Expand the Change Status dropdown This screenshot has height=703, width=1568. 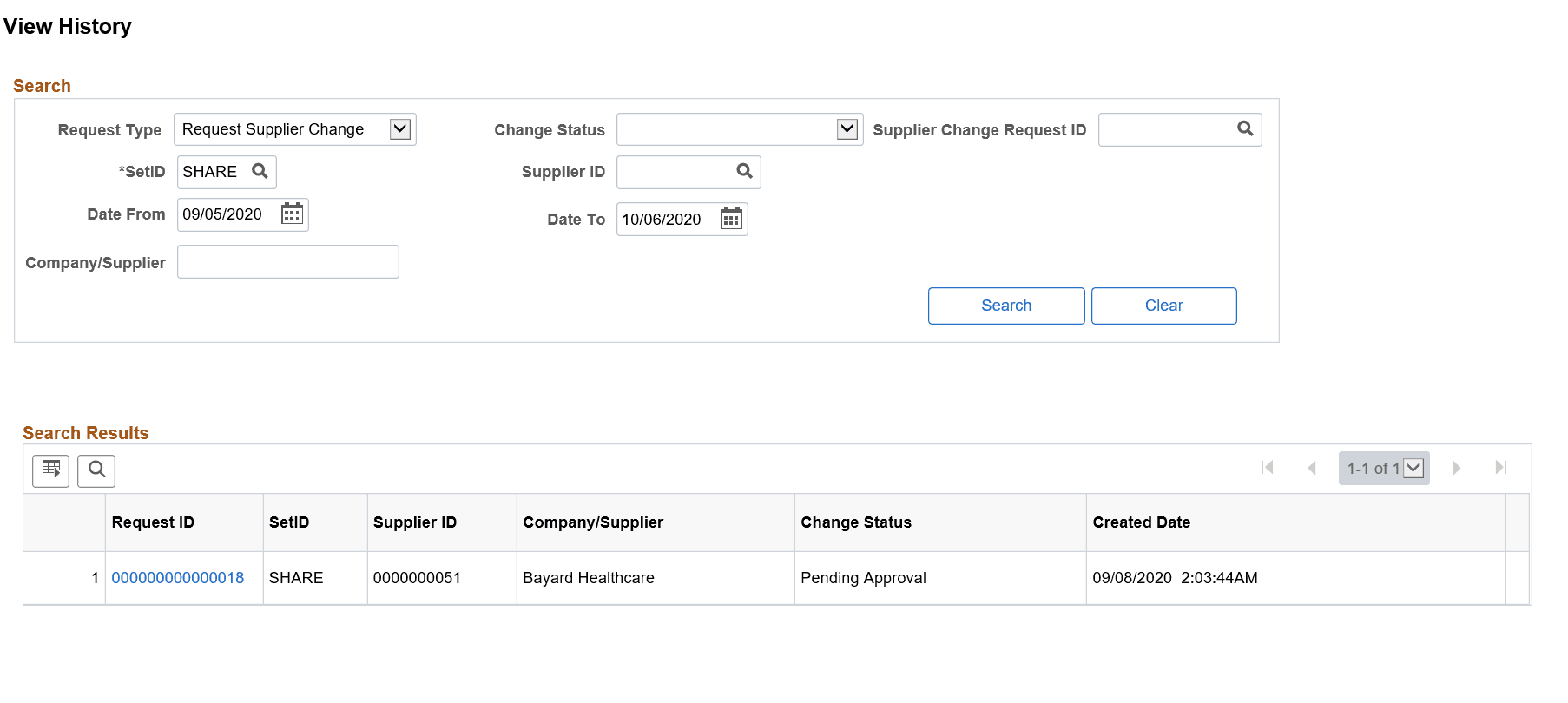coord(847,129)
